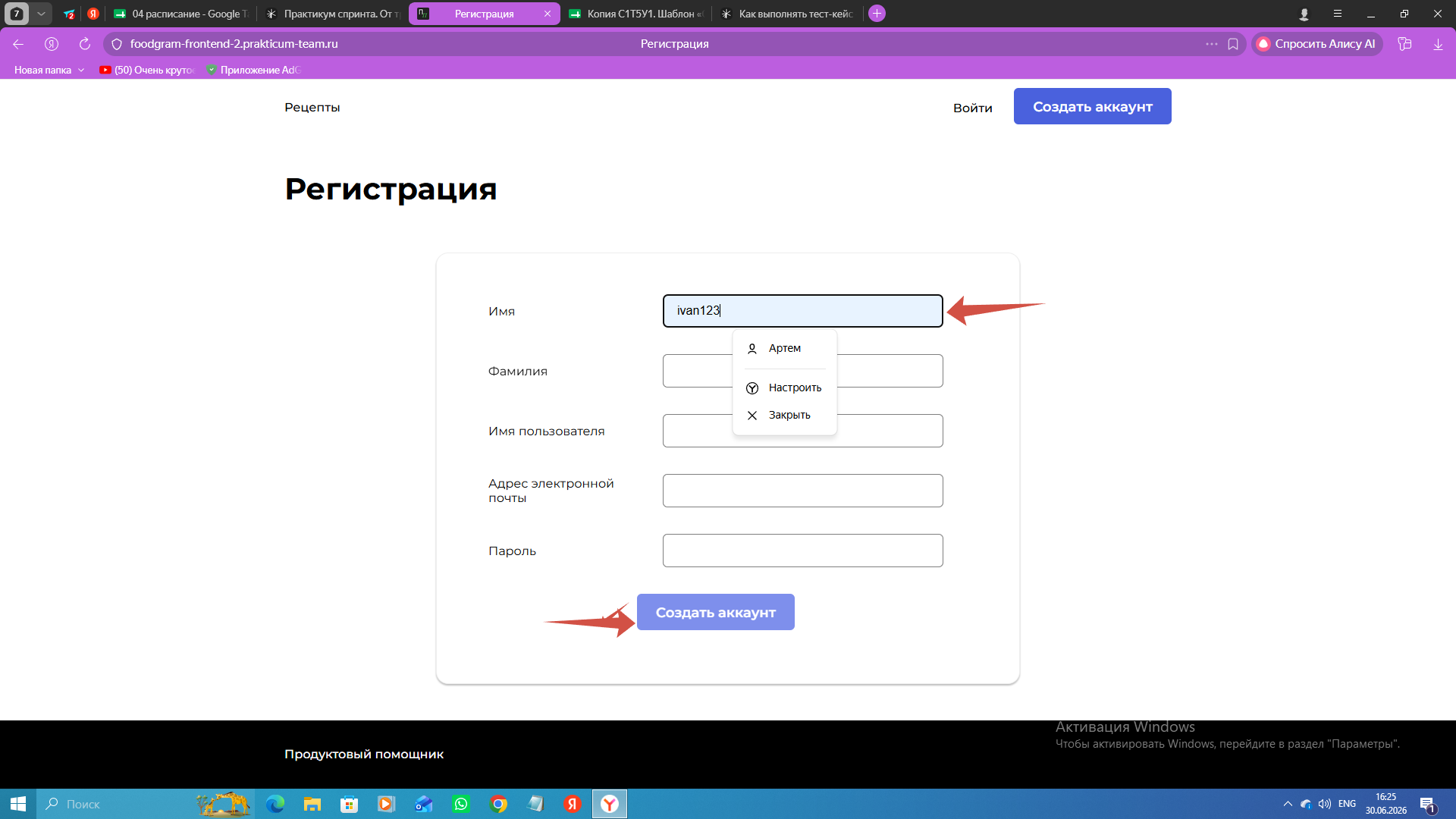Viewport: 1456px width, 819px height.
Task: Reload the page with the refresh icon
Action: (x=85, y=44)
